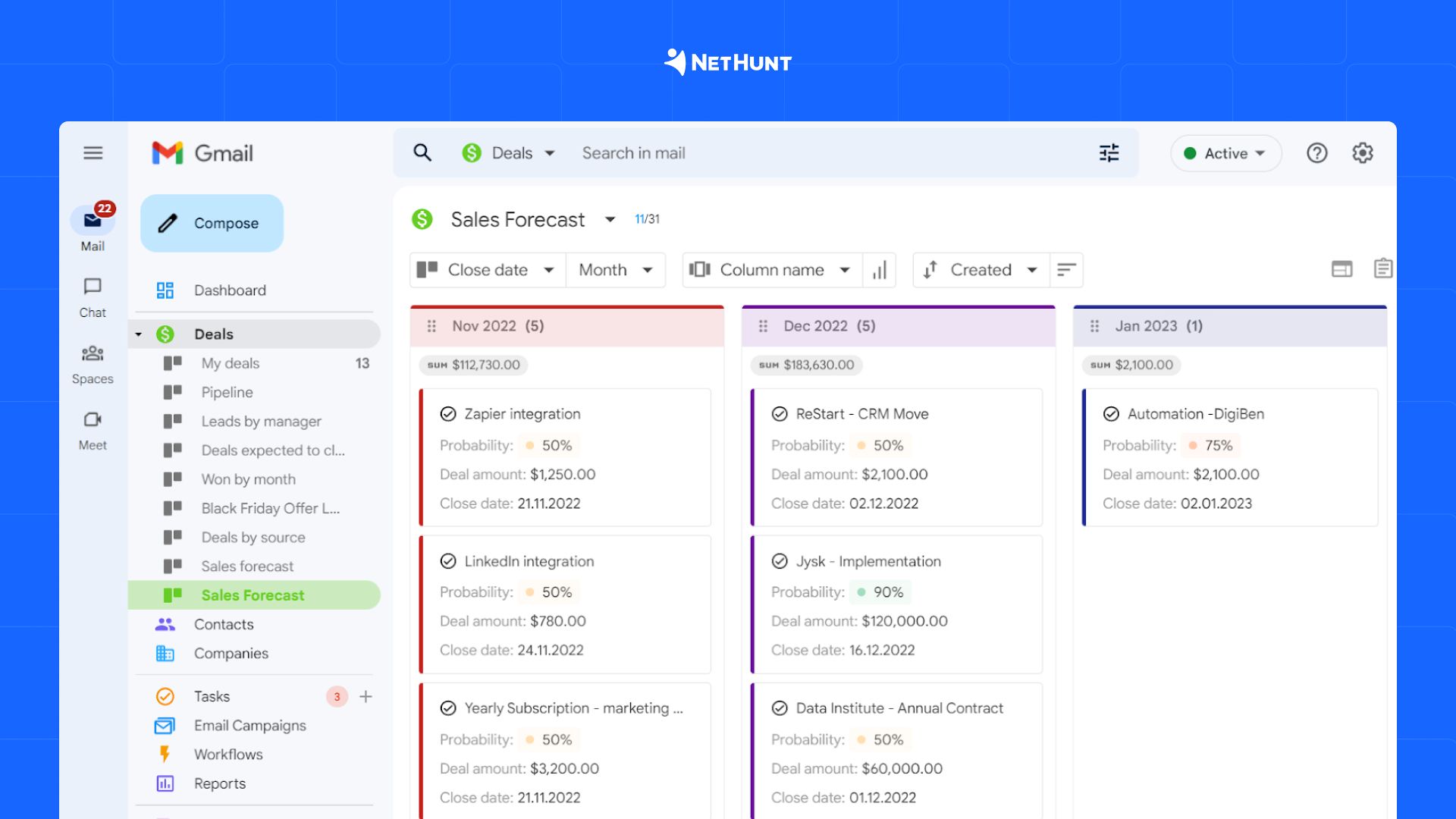The height and width of the screenshot is (819, 1456).
Task: Open the Pipeline view
Action: 227,392
